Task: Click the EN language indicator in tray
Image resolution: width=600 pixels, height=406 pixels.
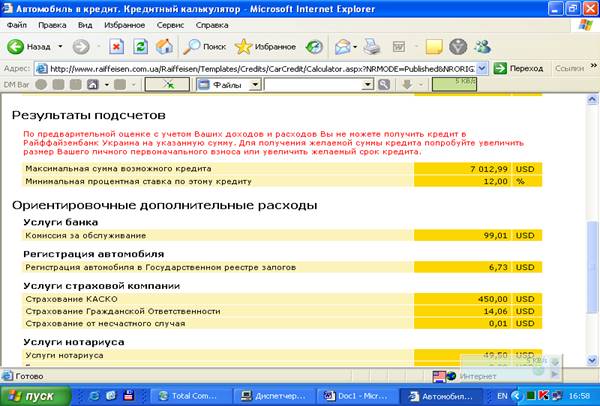Action: [503, 395]
